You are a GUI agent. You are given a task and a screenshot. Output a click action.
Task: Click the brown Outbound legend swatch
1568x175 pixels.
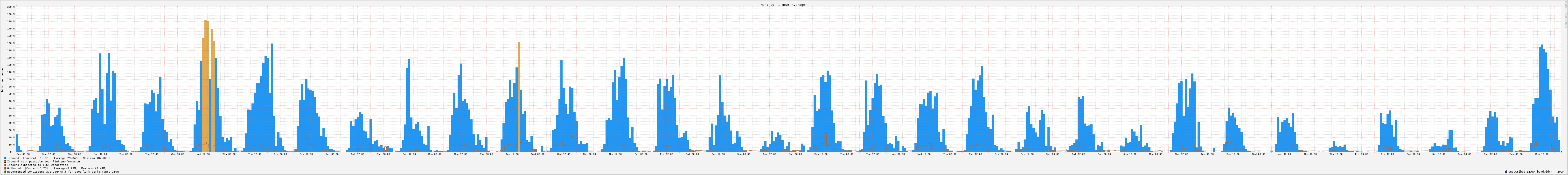pyautogui.click(x=5, y=168)
